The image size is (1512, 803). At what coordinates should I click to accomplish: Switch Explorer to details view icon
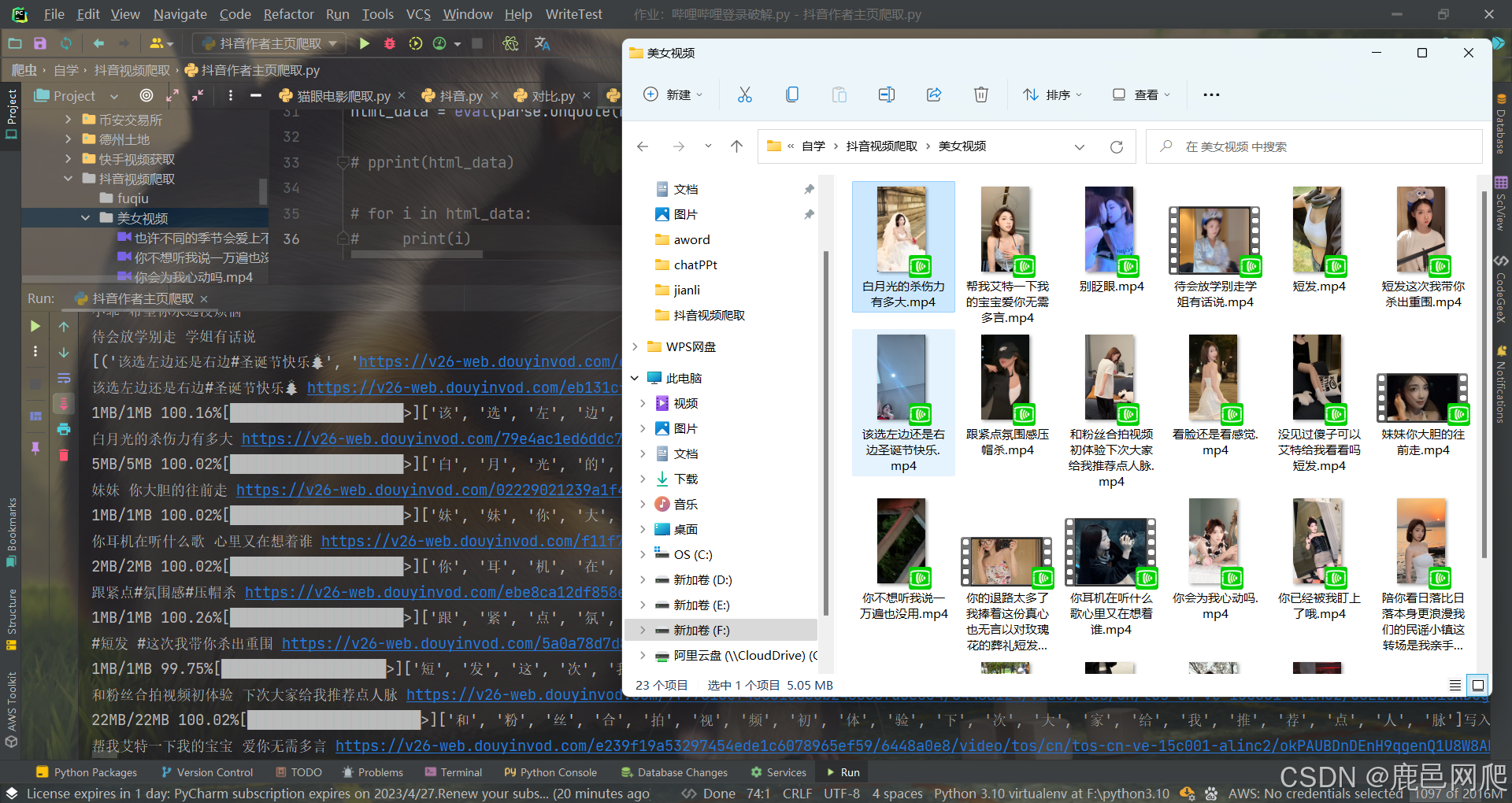[1455, 685]
